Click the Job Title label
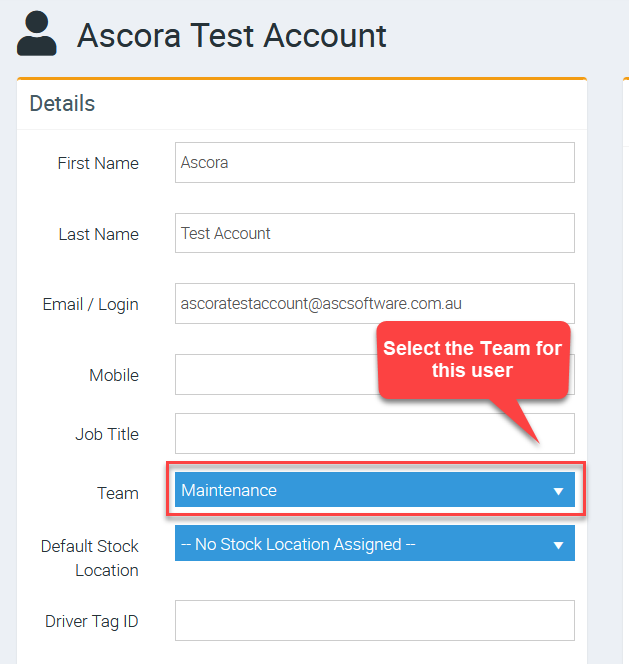This screenshot has width=629, height=664. click(107, 434)
